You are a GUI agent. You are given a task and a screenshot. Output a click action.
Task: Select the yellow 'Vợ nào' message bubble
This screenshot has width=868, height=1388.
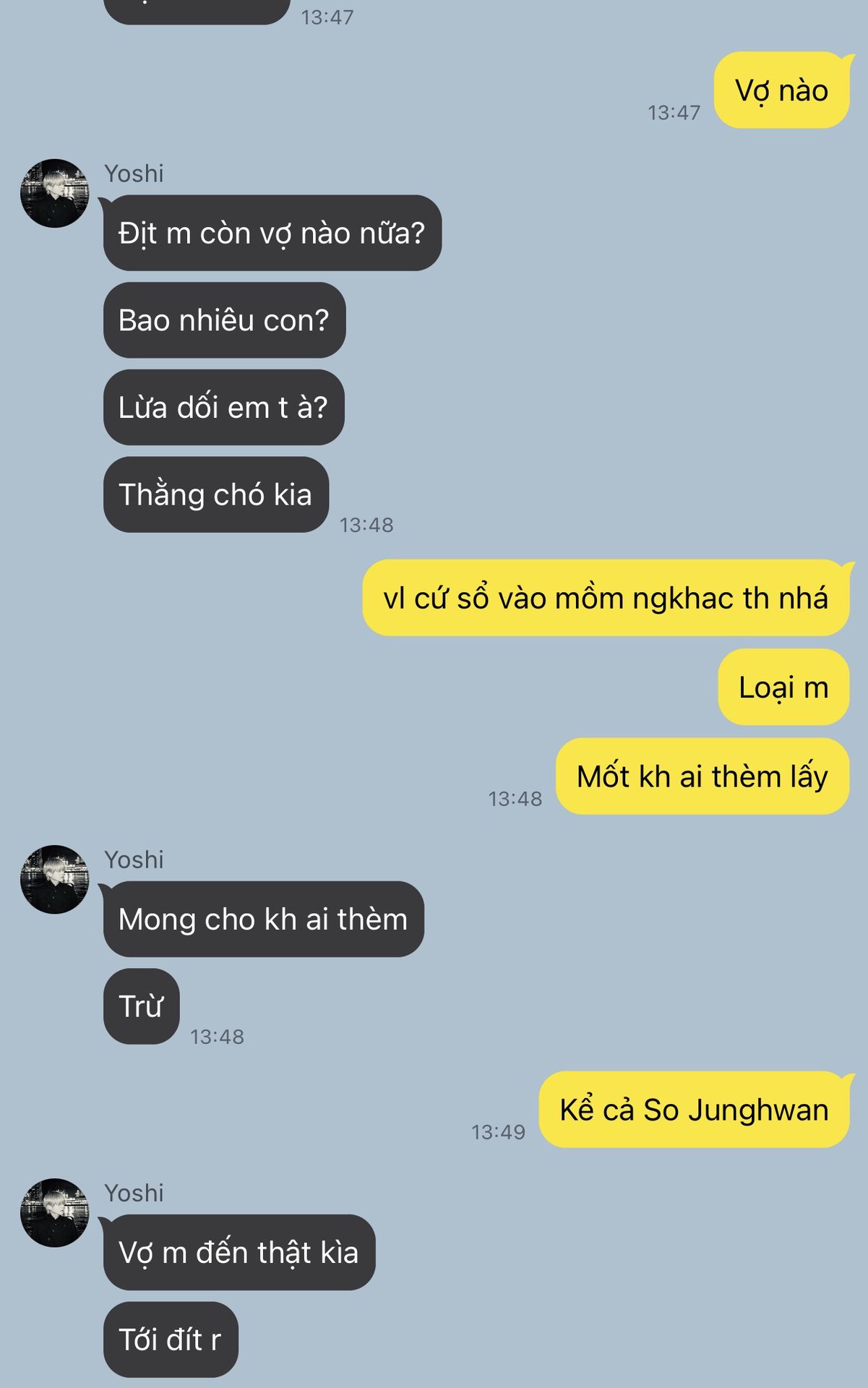(782, 90)
